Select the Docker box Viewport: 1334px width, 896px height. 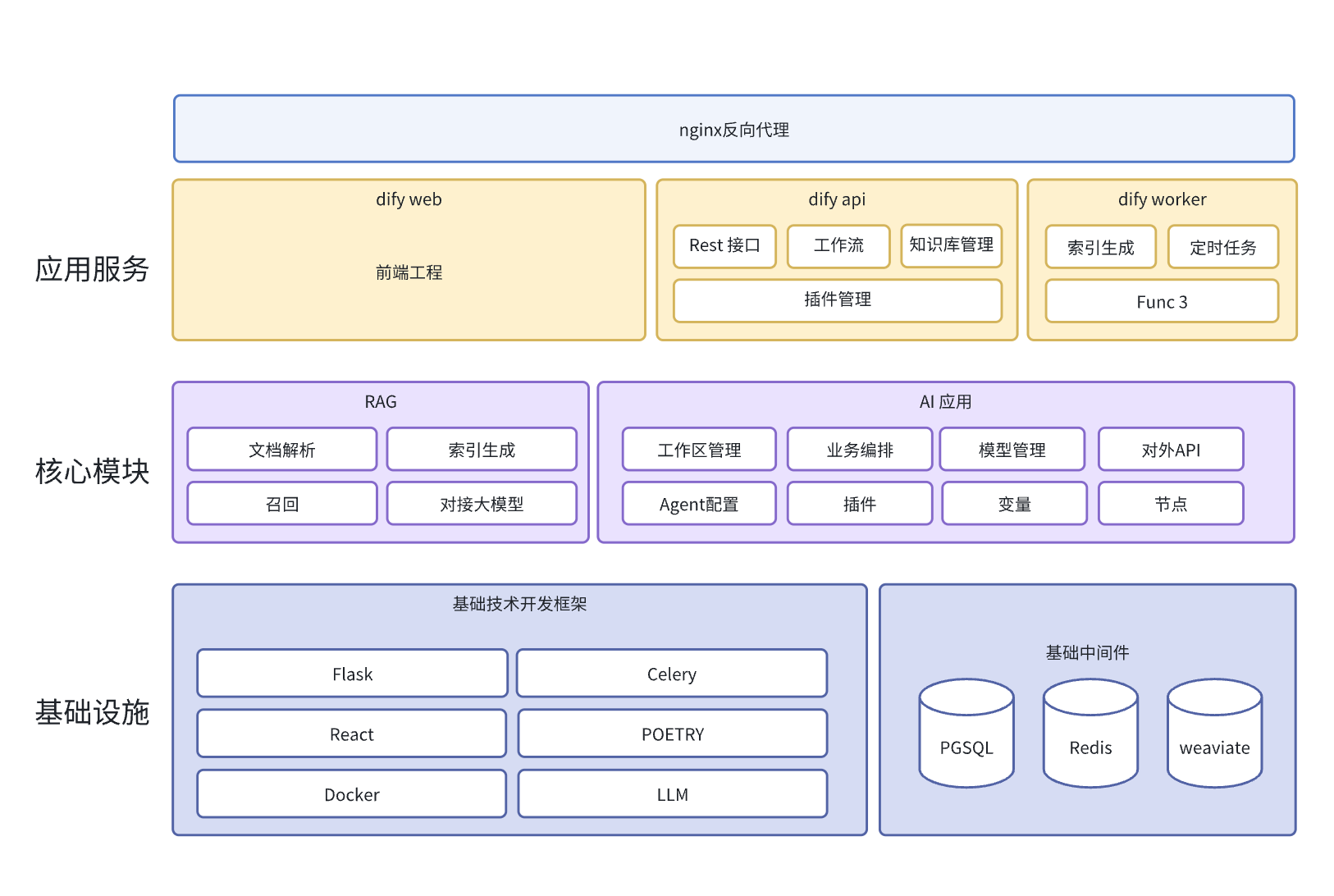351,794
